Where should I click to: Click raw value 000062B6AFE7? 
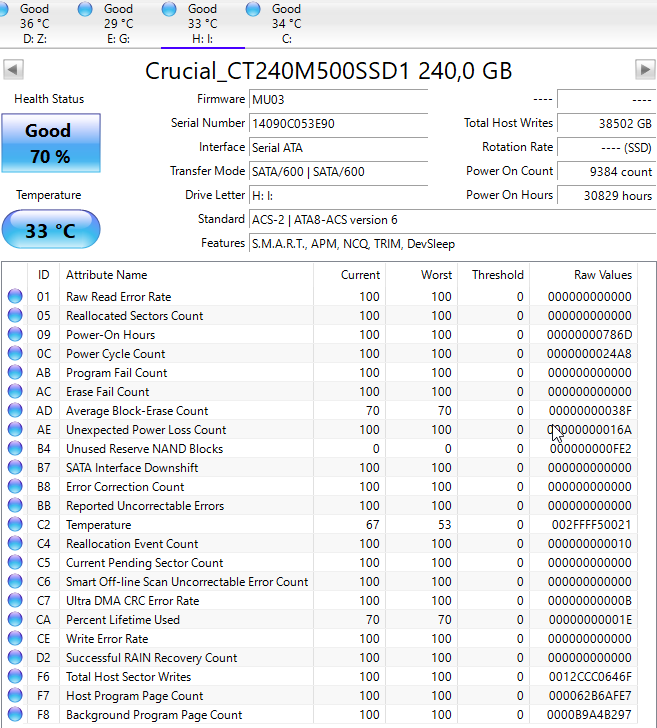pyautogui.click(x=590, y=696)
